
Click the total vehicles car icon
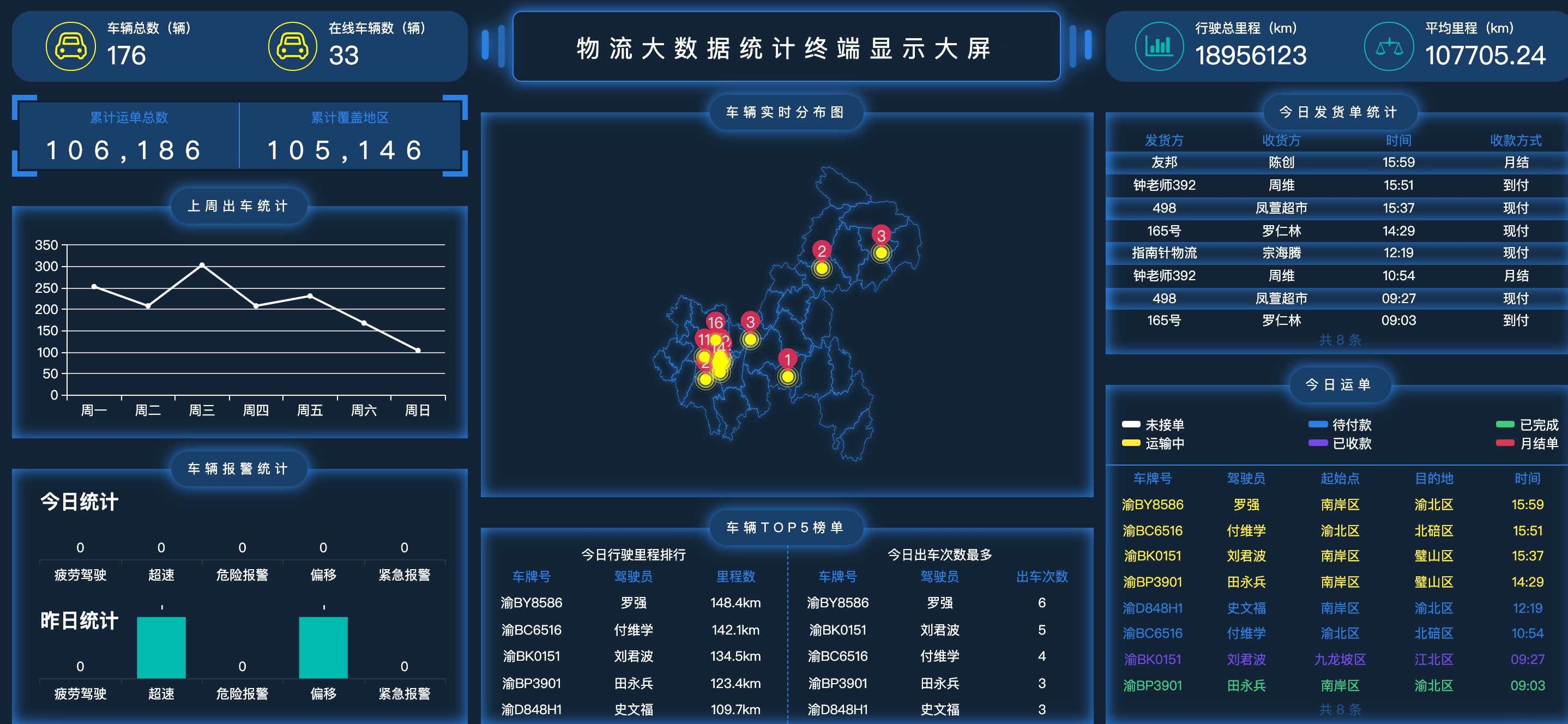tap(71, 46)
